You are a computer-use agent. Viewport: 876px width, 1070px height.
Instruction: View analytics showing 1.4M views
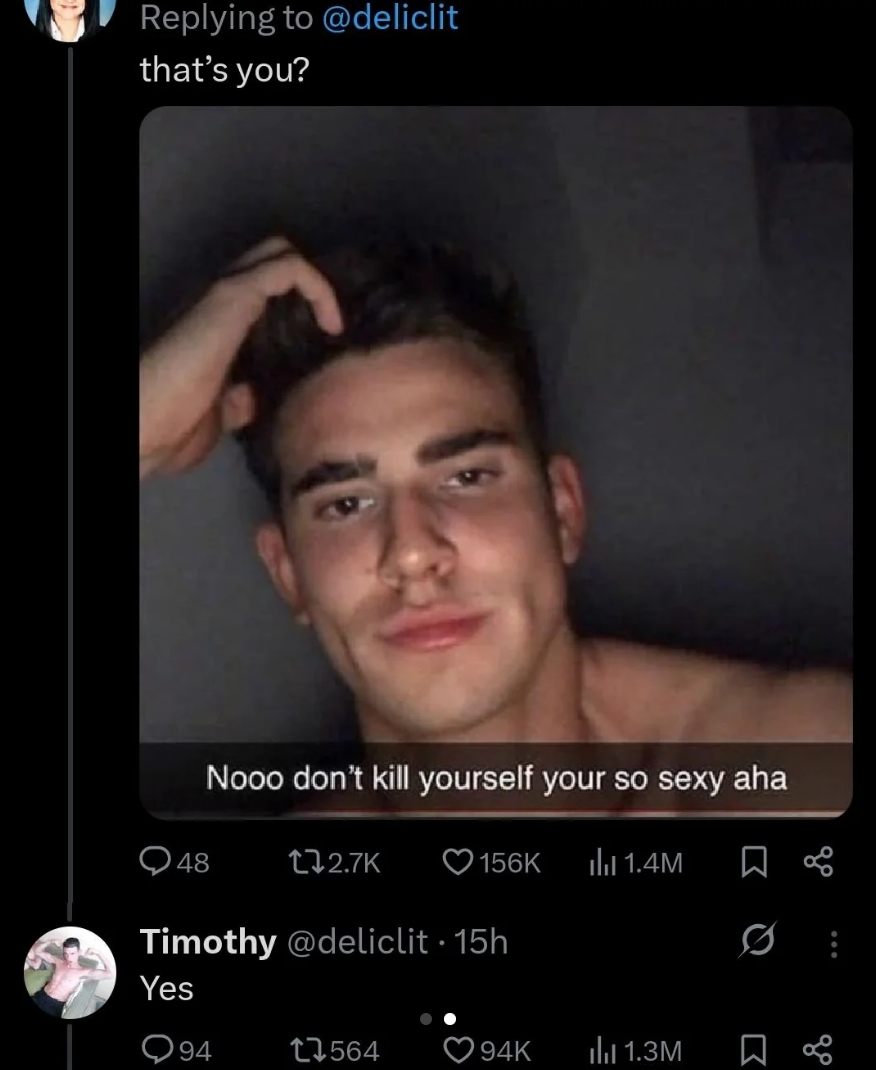[635, 863]
